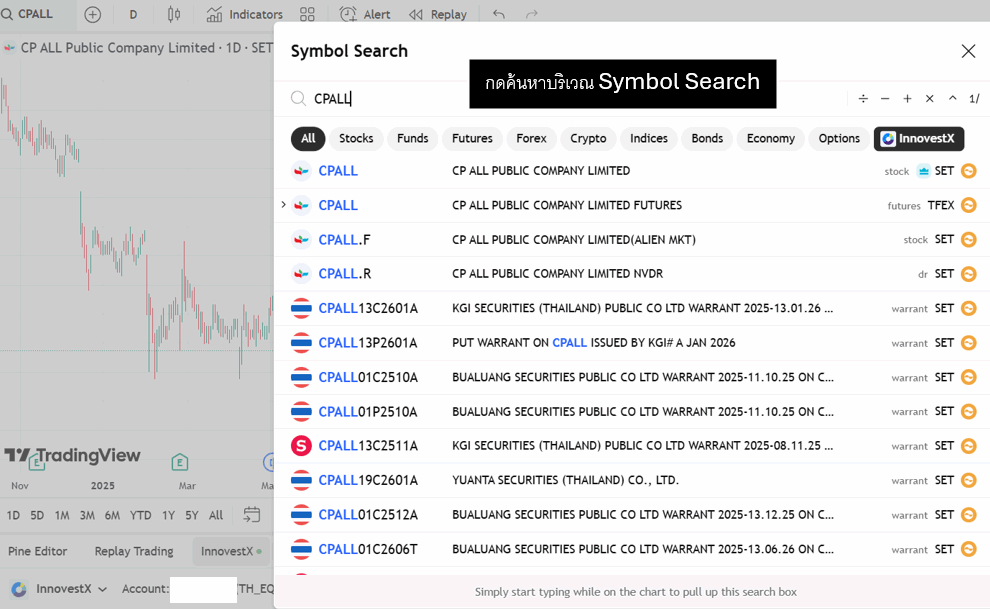Screen dimensions: 990x609
Task: Show All chart history range
Action: pyautogui.click(x=216, y=515)
